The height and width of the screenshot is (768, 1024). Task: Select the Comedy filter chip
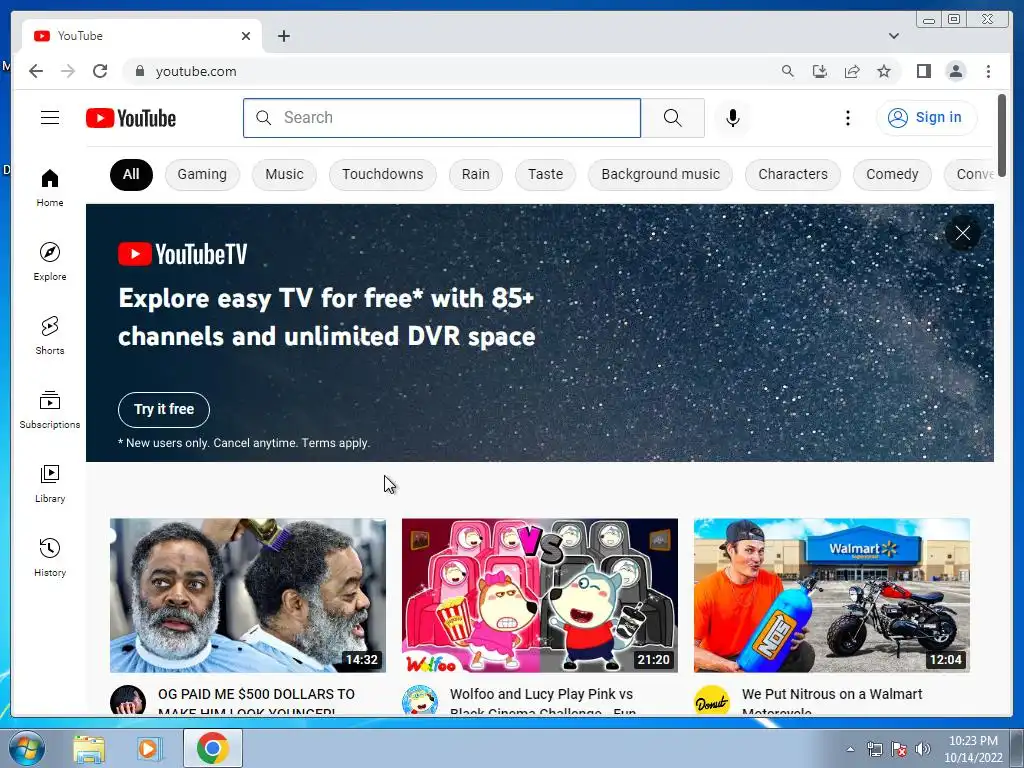coord(892,174)
